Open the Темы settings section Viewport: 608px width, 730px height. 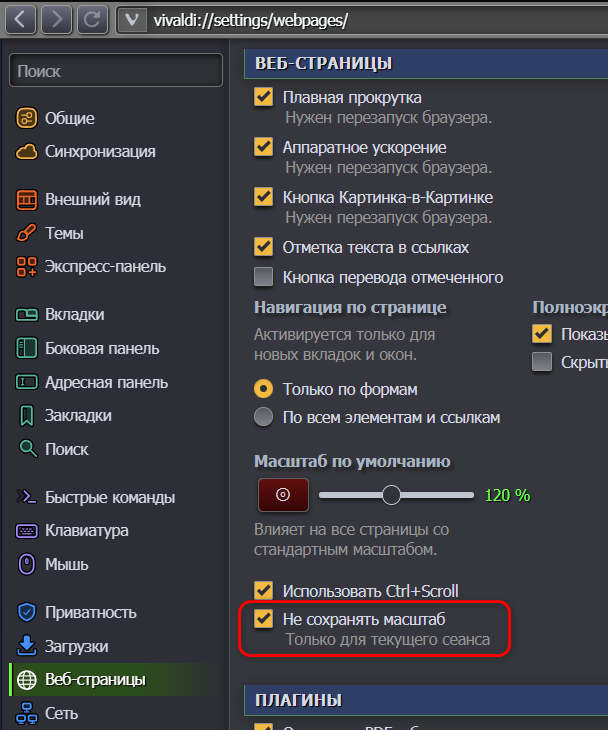point(64,233)
